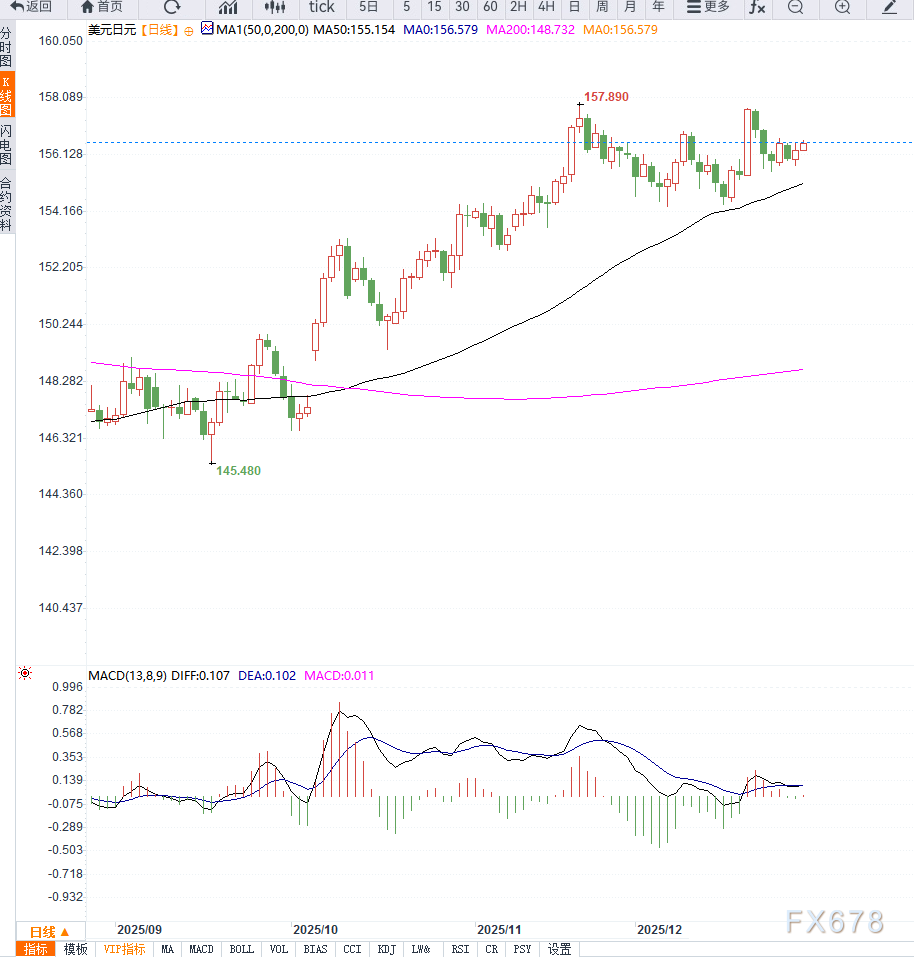
Task: Click the bar chart style icon
Action: click(228, 7)
